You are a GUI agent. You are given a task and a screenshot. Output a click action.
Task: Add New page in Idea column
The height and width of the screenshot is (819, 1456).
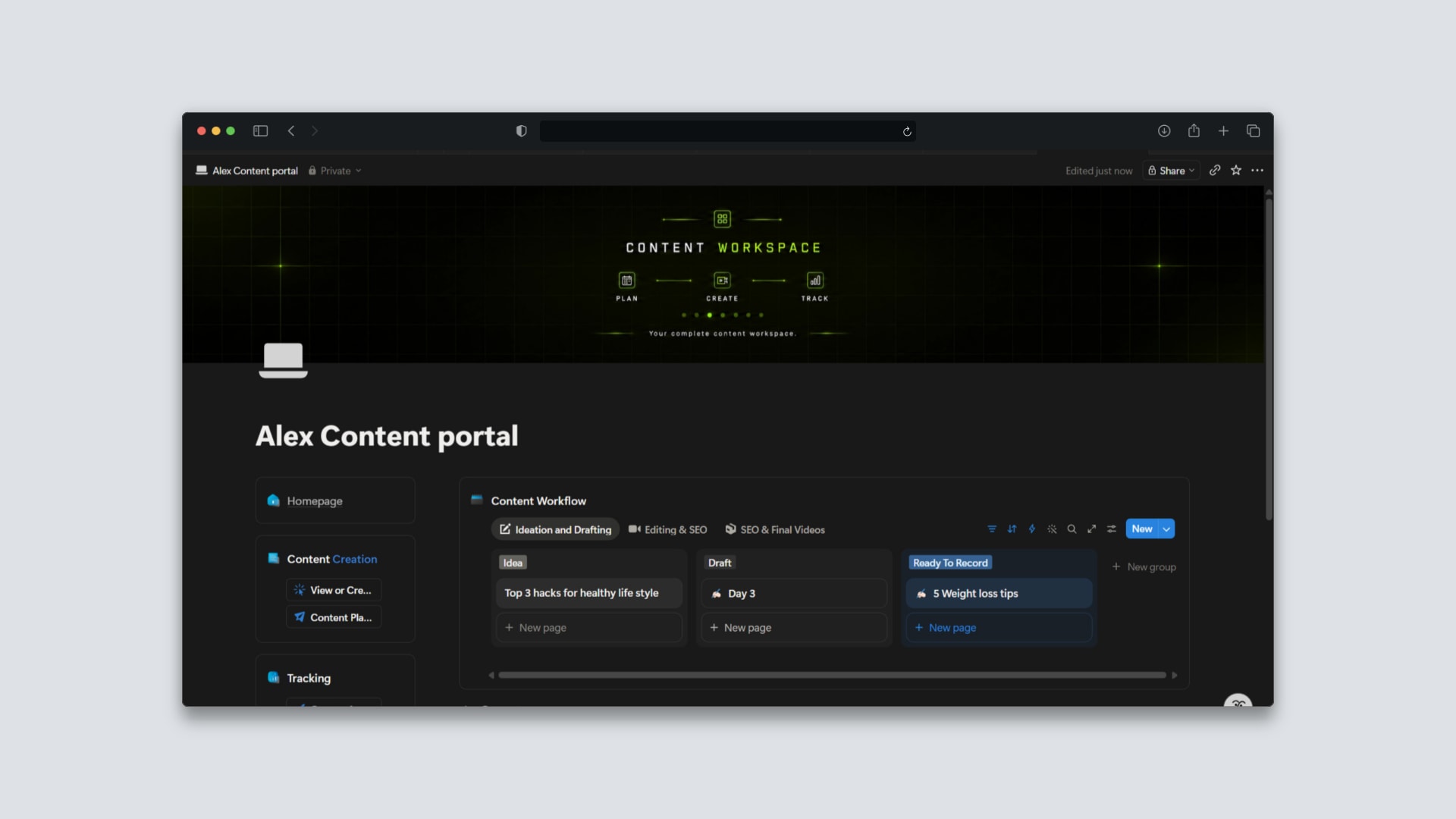click(589, 627)
